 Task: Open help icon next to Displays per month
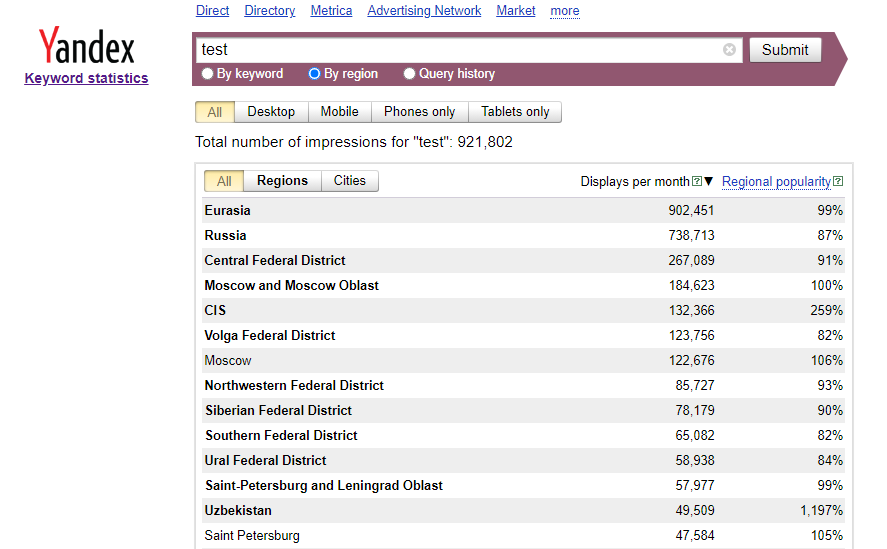pyautogui.click(x=697, y=181)
